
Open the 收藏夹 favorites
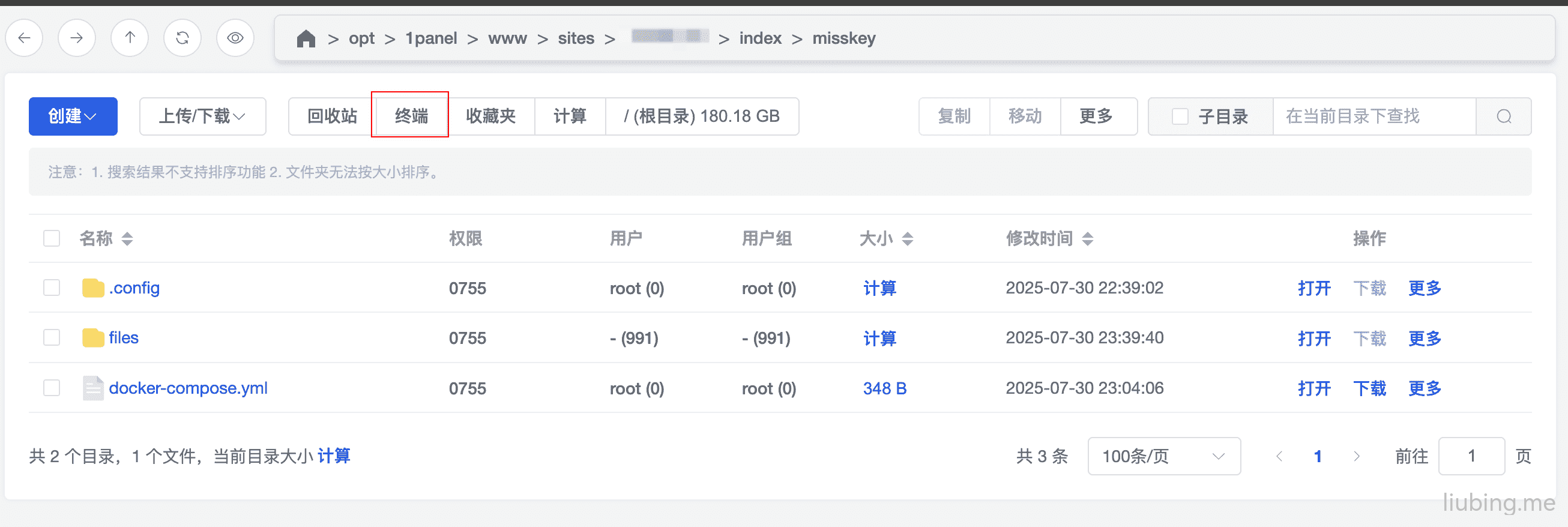pyautogui.click(x=490, y=116)
